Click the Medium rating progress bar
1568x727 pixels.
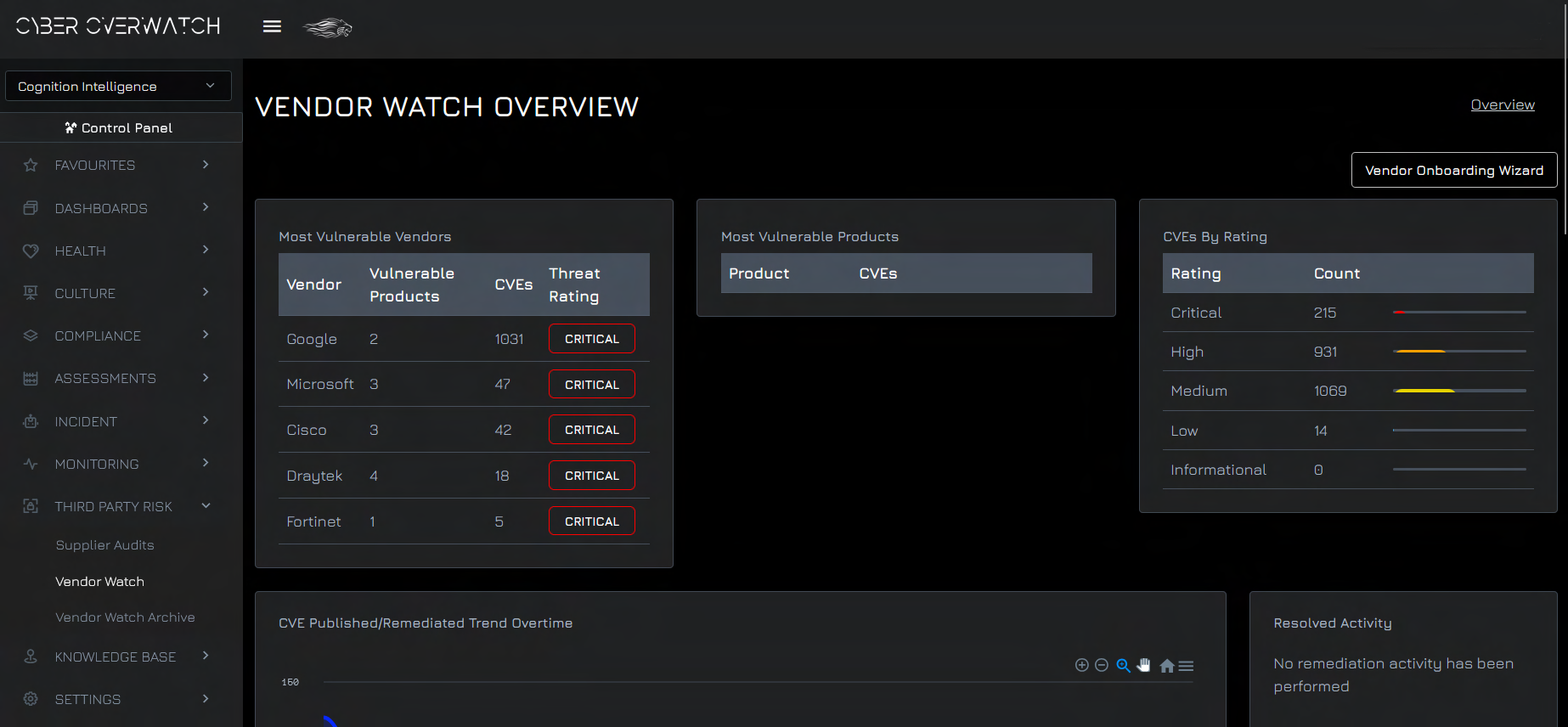pos(1459,391)
